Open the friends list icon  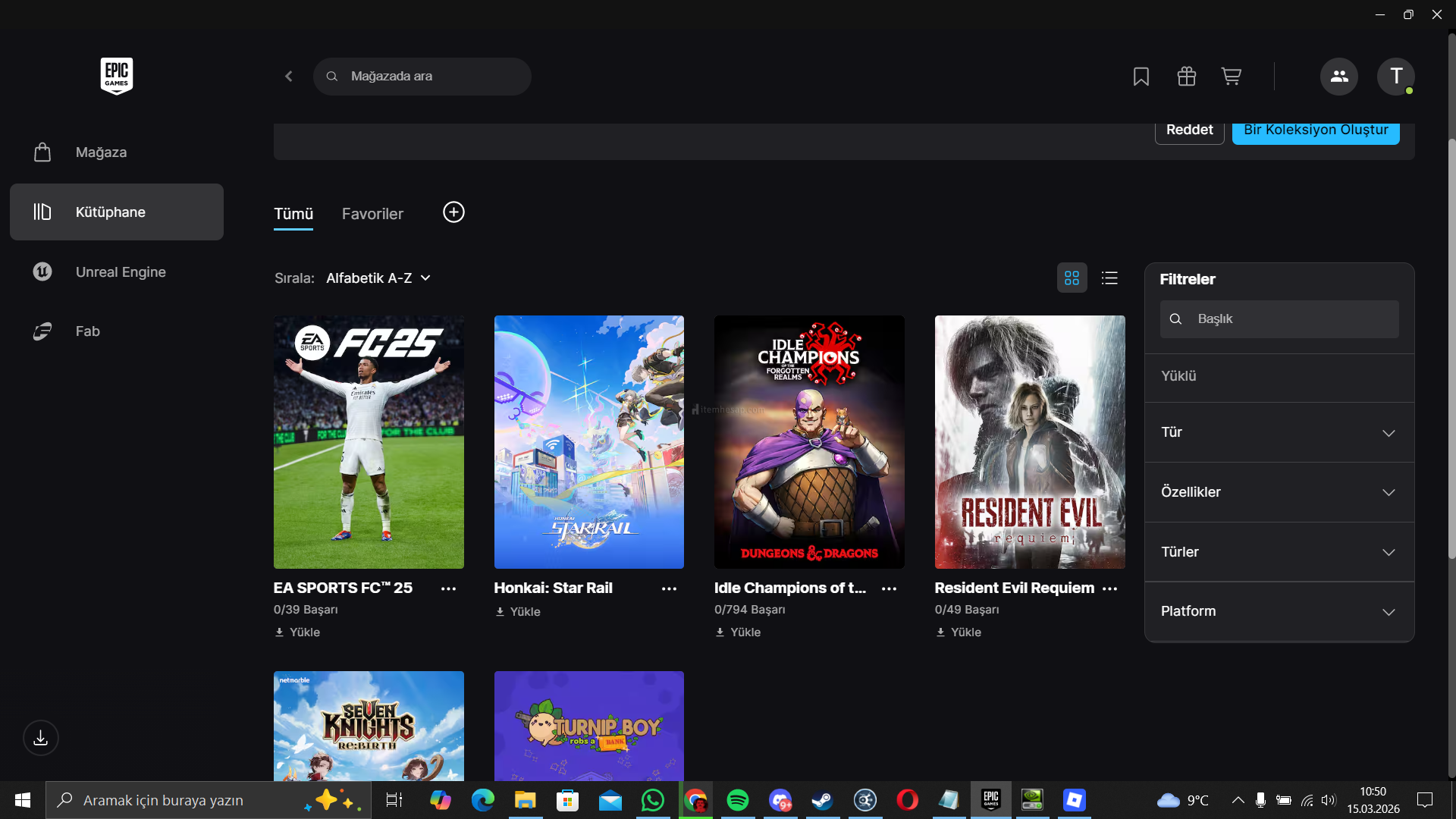pyautogui.click(x=1338, y=77)
